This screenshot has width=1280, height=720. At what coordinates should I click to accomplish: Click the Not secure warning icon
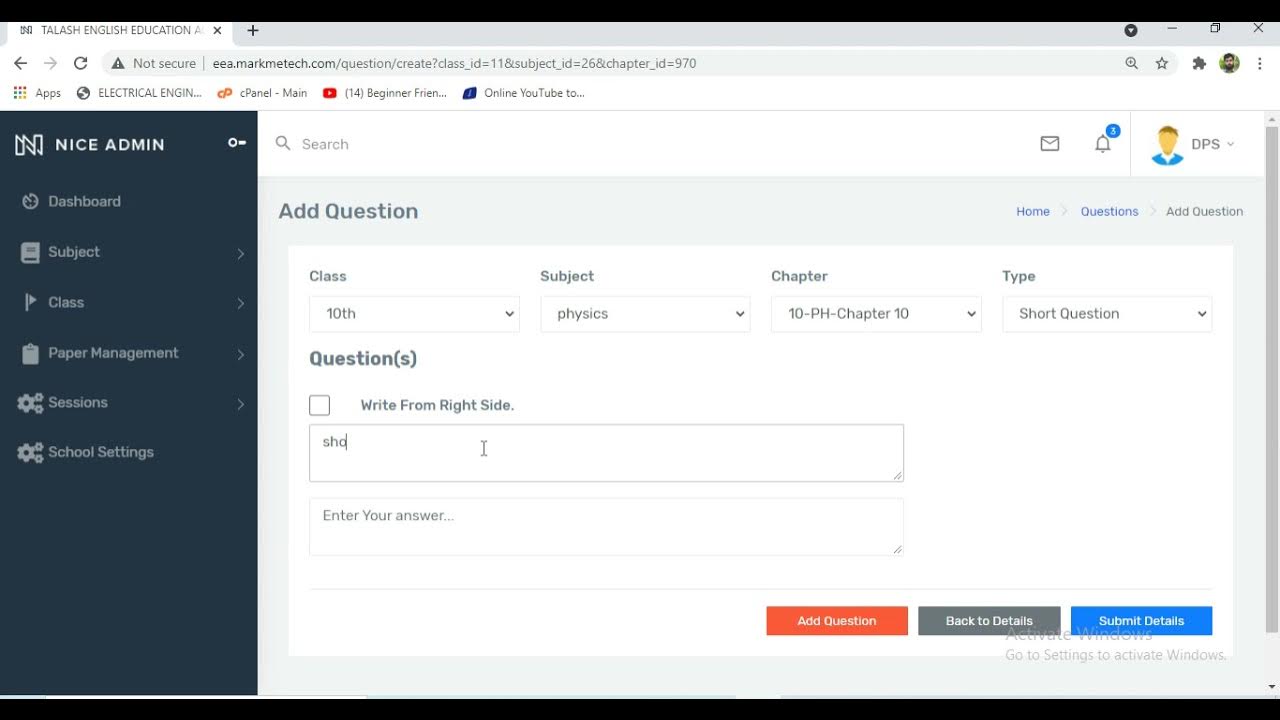tap(118, 63)
